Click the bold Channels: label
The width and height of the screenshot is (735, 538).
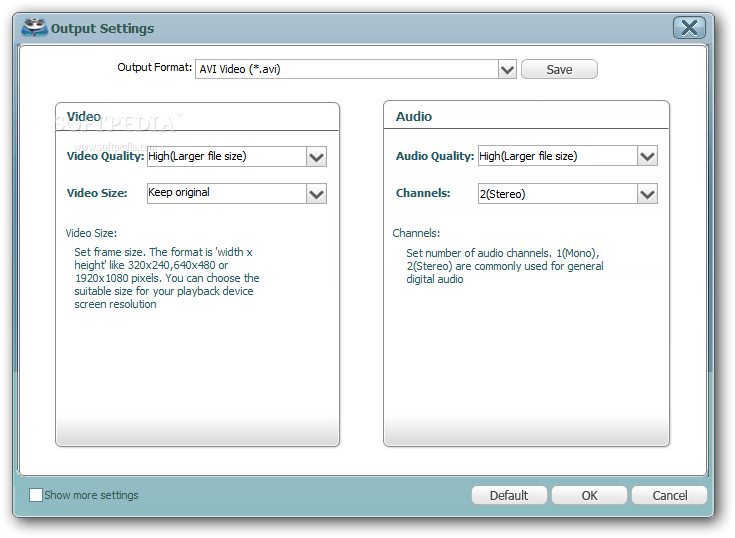coord(423,193)
